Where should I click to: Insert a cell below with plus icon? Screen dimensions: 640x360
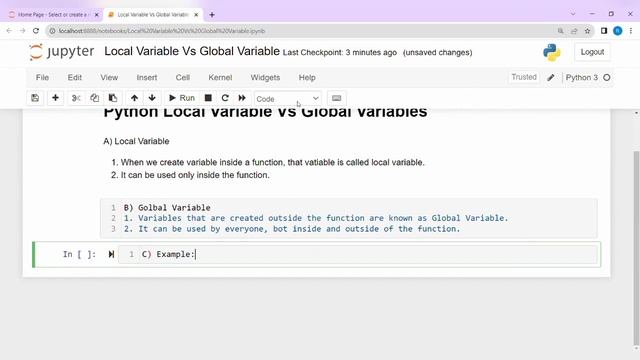point(56,98)
